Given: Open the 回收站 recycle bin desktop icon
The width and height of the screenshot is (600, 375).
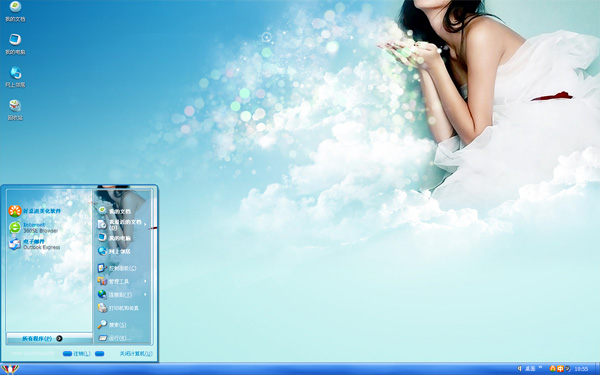Looking at the screenshot, I should [x=15, y=110].
